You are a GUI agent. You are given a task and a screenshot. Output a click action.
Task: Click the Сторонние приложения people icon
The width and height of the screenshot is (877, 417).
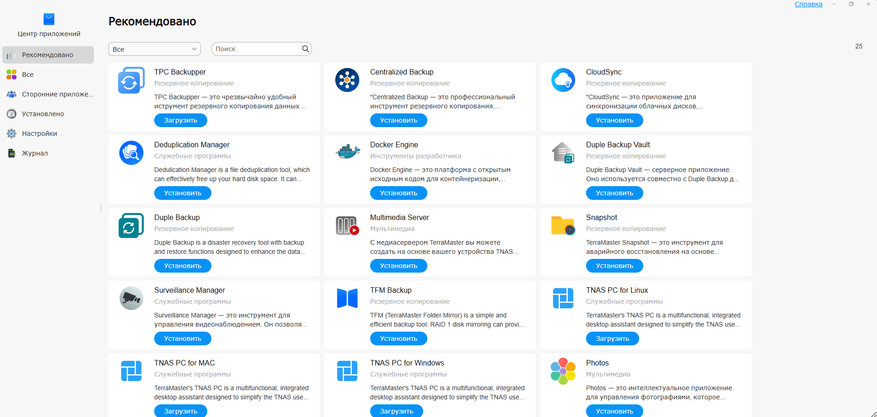[x=11, y=94]
